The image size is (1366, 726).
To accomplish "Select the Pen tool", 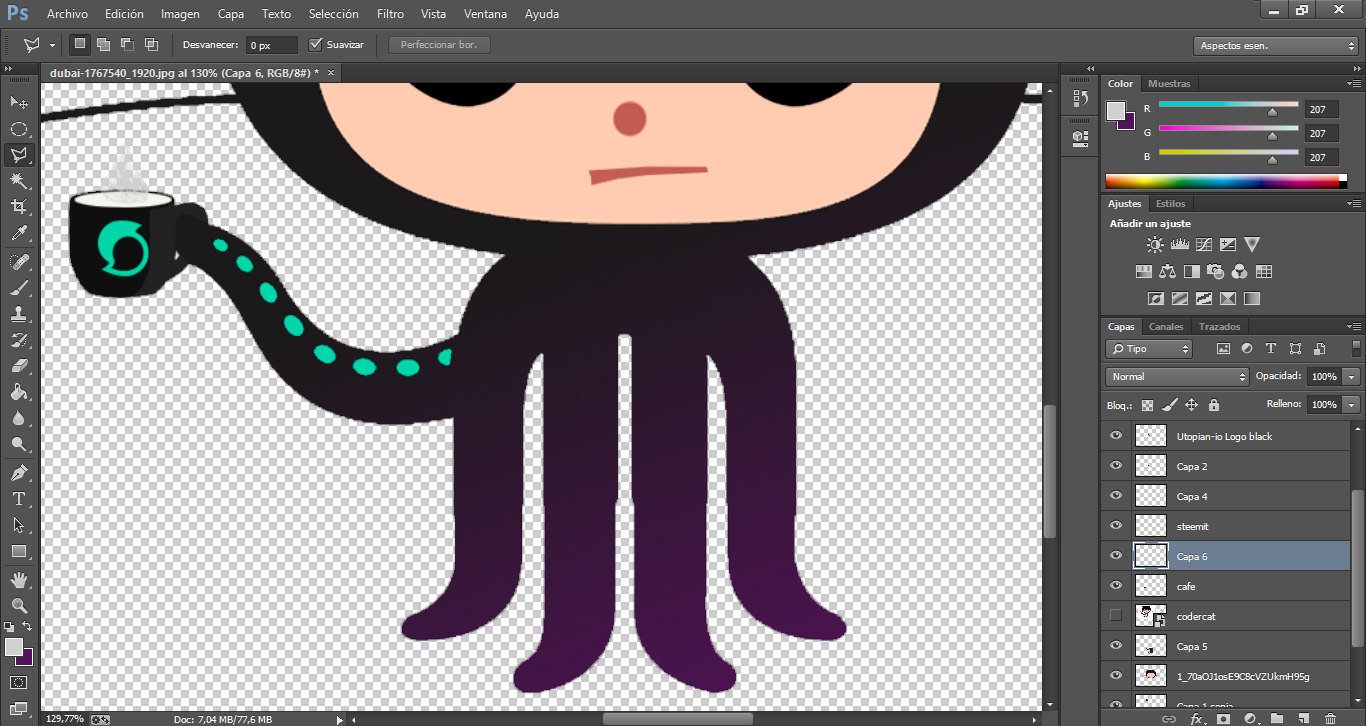I will tap(18, 473).
